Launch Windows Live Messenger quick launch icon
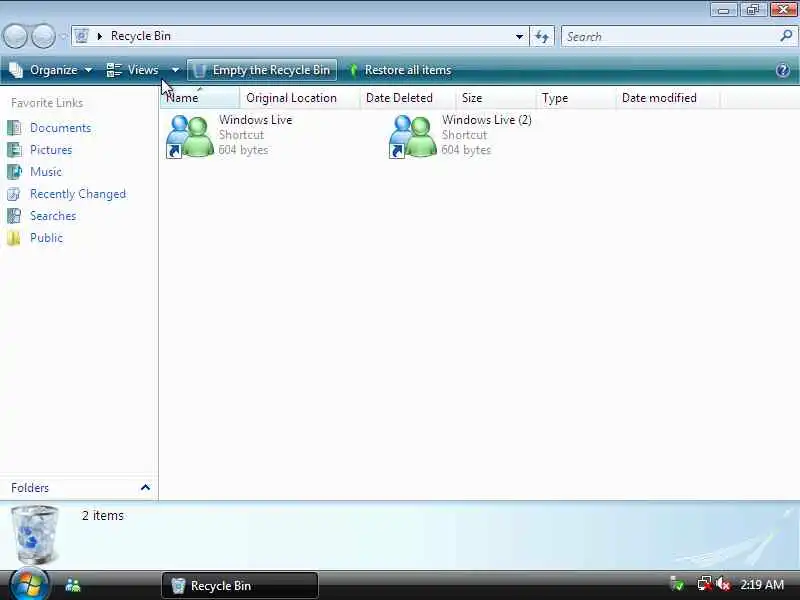Viewport: 800px width, 600px height. [x=73, y=585]
